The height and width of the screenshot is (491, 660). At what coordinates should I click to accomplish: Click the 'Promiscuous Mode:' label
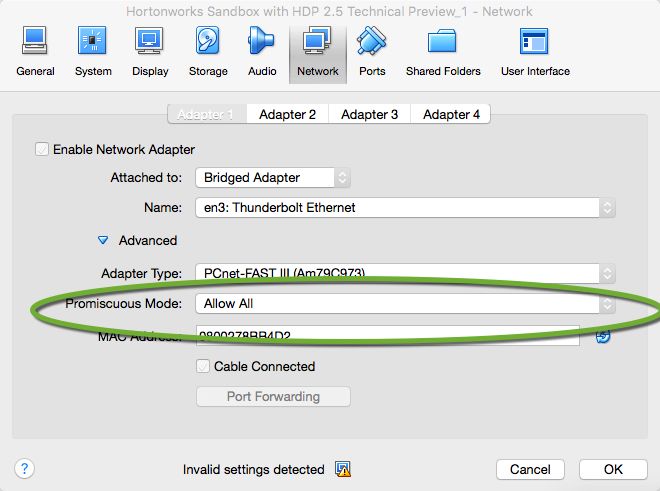(x=124, y=304)
